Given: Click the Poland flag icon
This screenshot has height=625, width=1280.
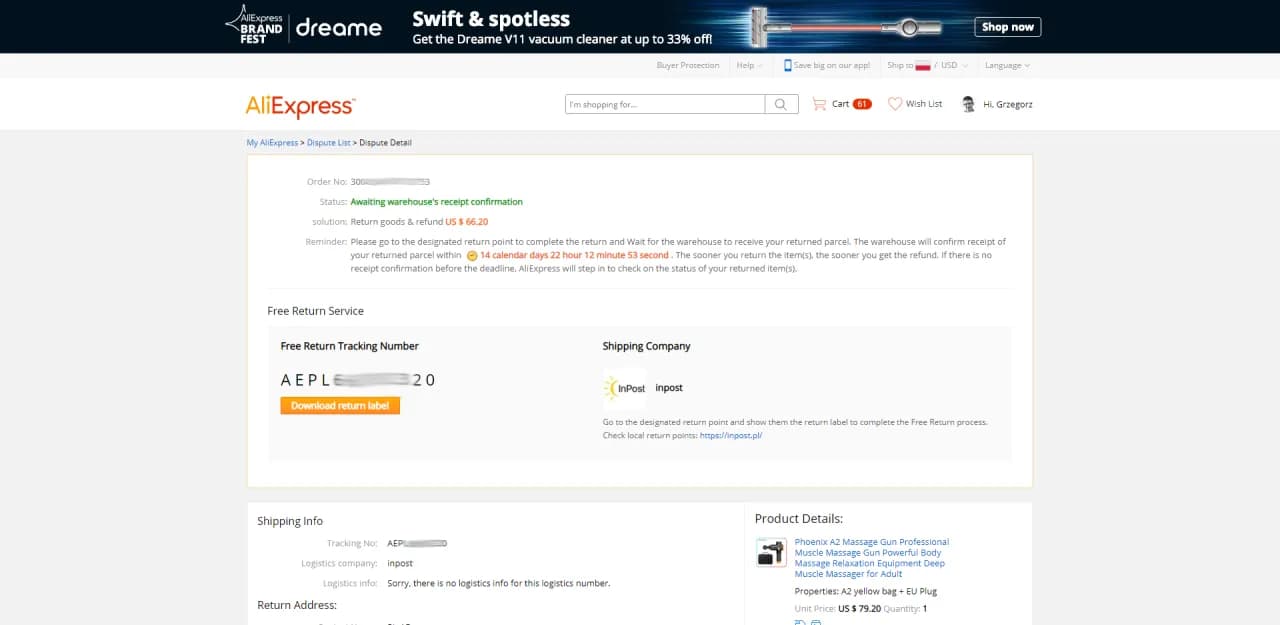Looking at the screenshot, I should pos(923,65).
